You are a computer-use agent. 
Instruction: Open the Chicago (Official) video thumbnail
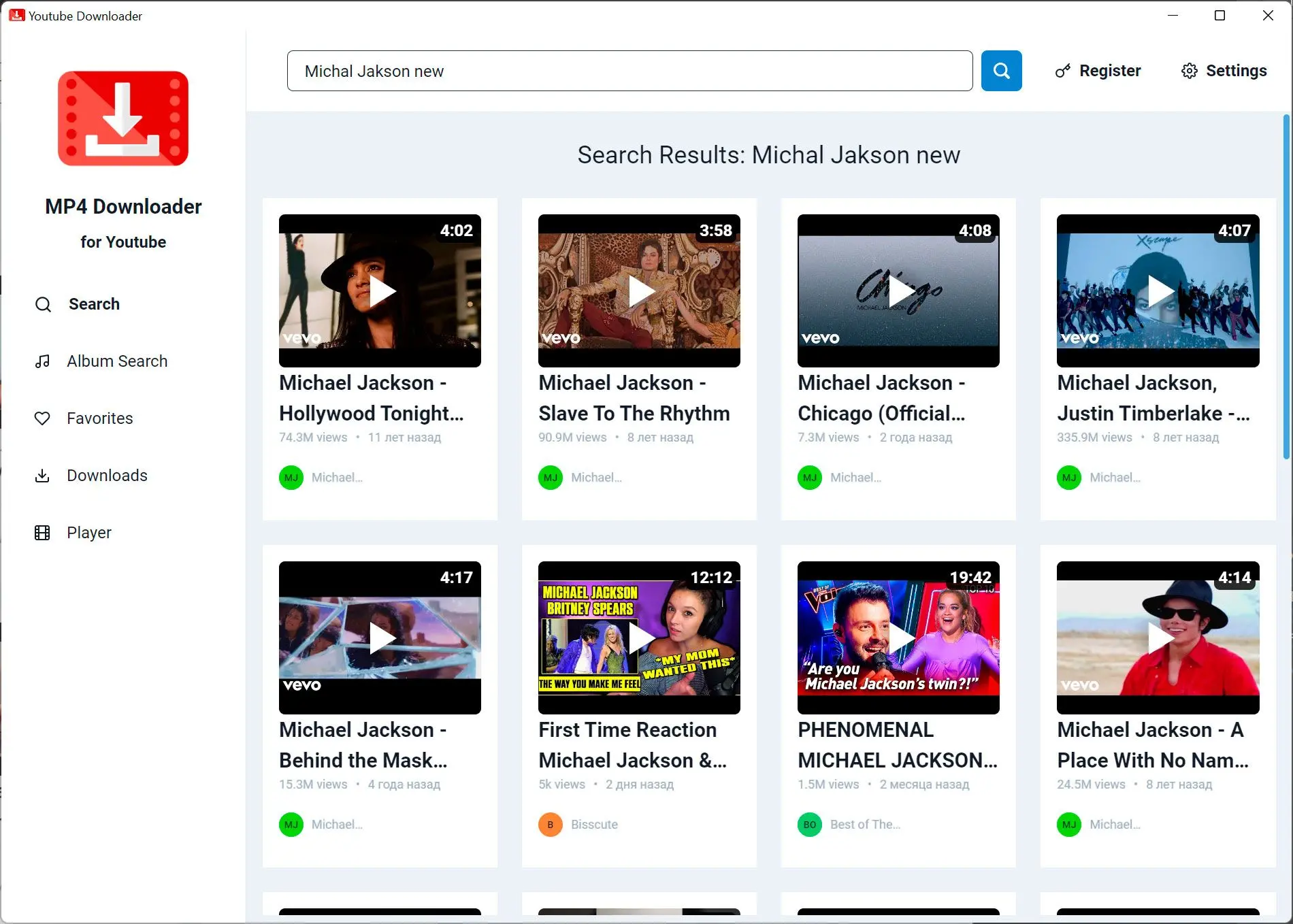(x=898, y=291)
